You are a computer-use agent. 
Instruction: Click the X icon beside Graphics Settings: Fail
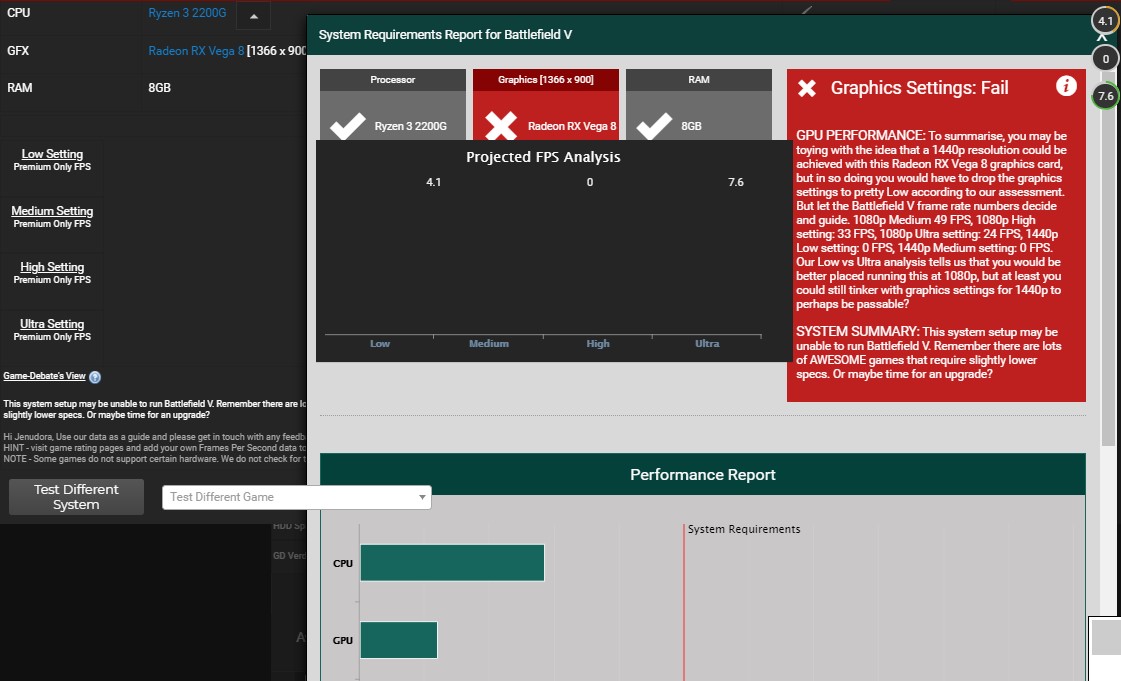point(807,88)
